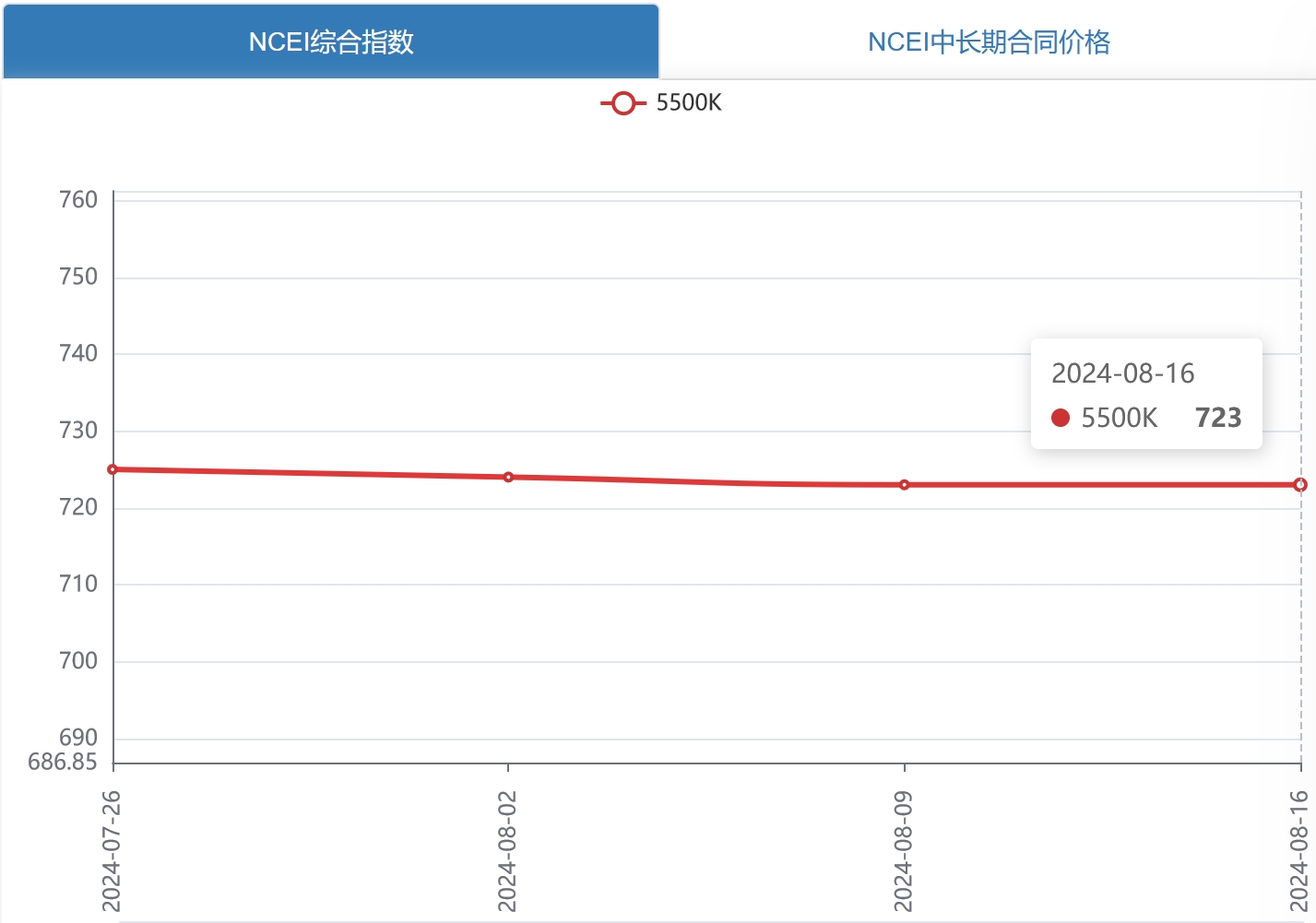Switch to the NCEI中长期合同价格 tab
Image resolution: width=1316 pixels, height=923 pixels.
(988, 41)
